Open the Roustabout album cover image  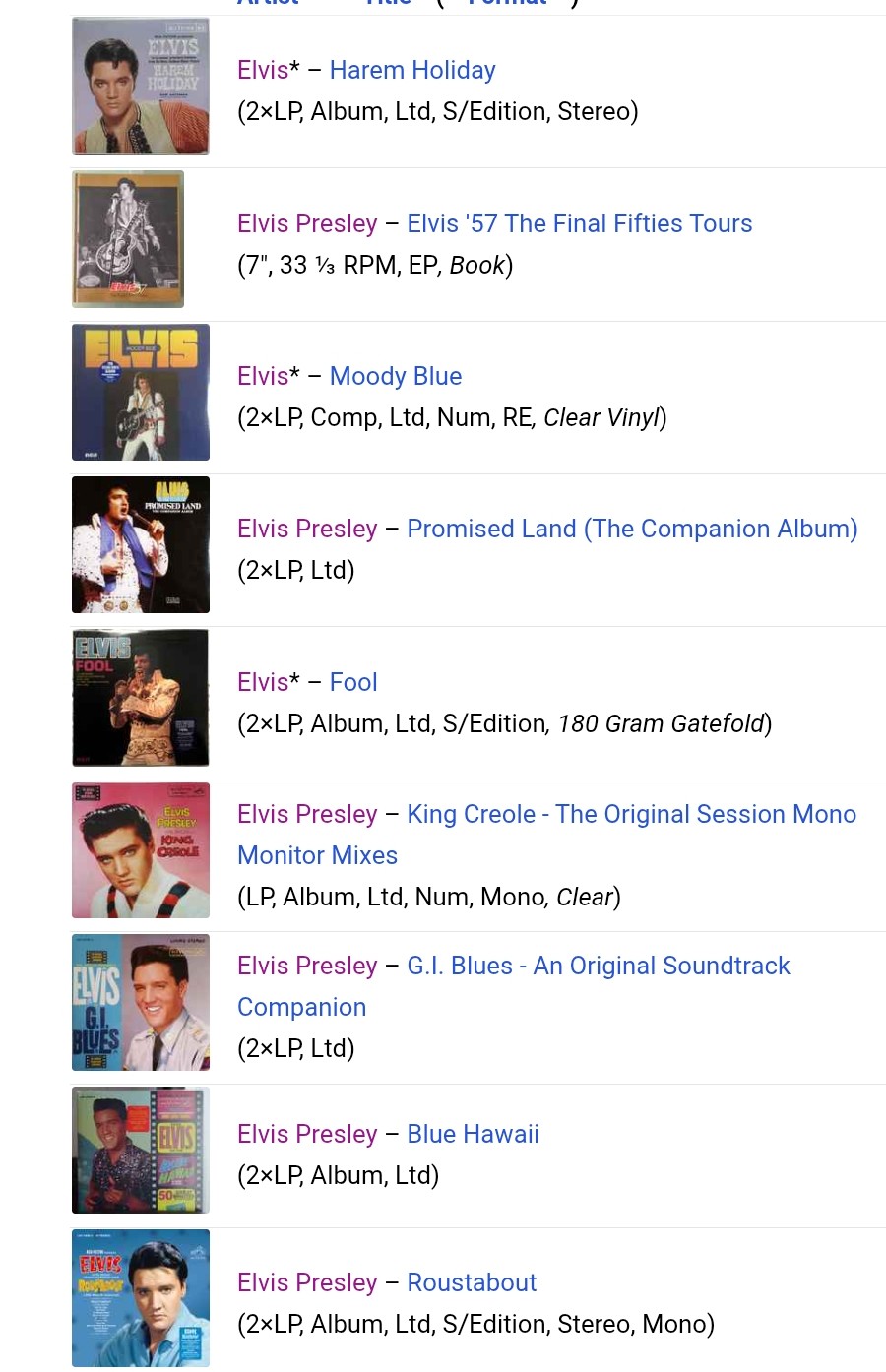[140, 1298]
